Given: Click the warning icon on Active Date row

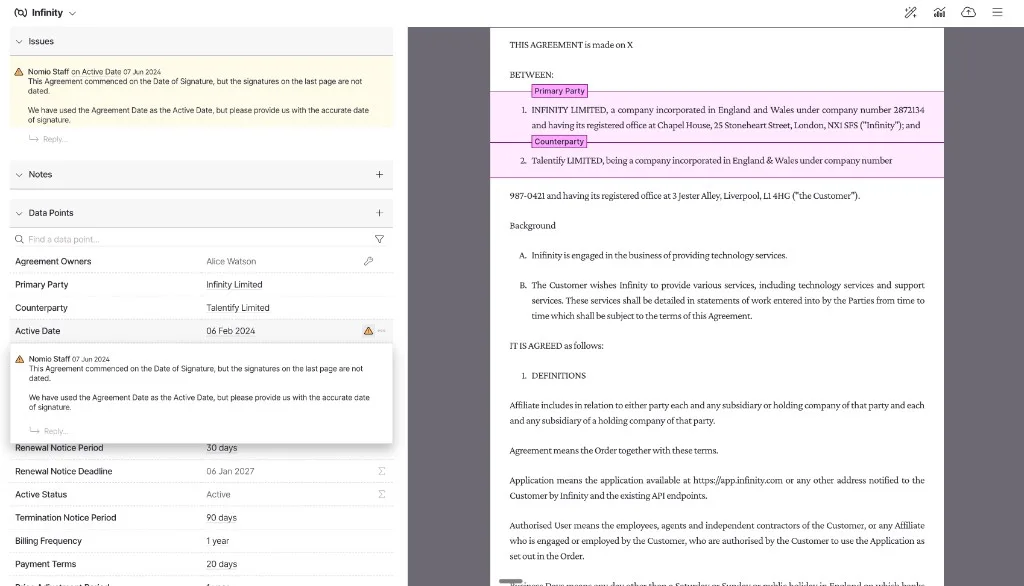Looking at the screenshot, I should pyautogui.click(x=368, y=331).
